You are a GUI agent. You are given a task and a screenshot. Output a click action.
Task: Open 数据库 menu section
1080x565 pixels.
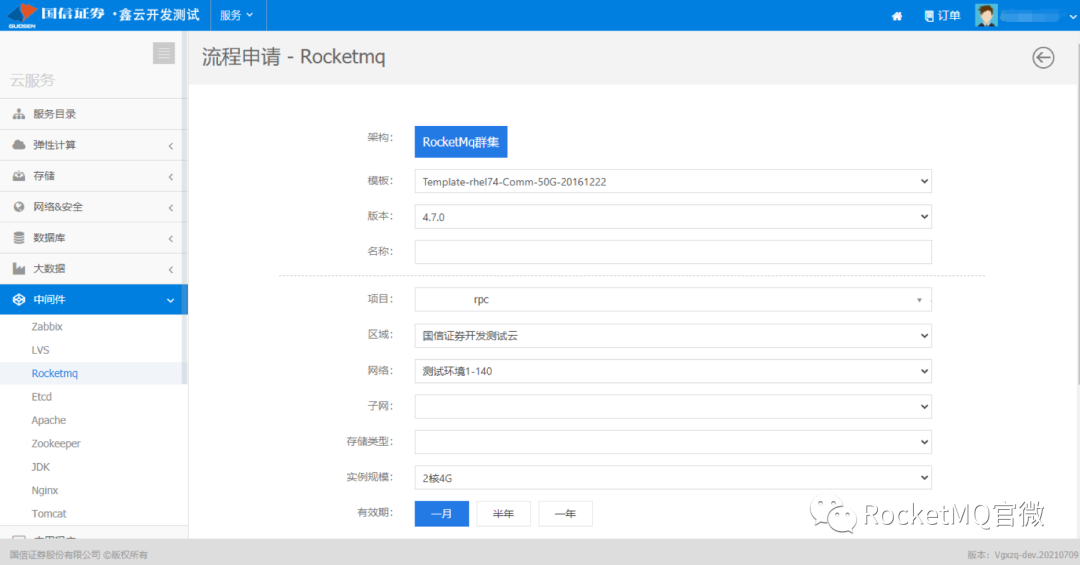coord(94,238)
